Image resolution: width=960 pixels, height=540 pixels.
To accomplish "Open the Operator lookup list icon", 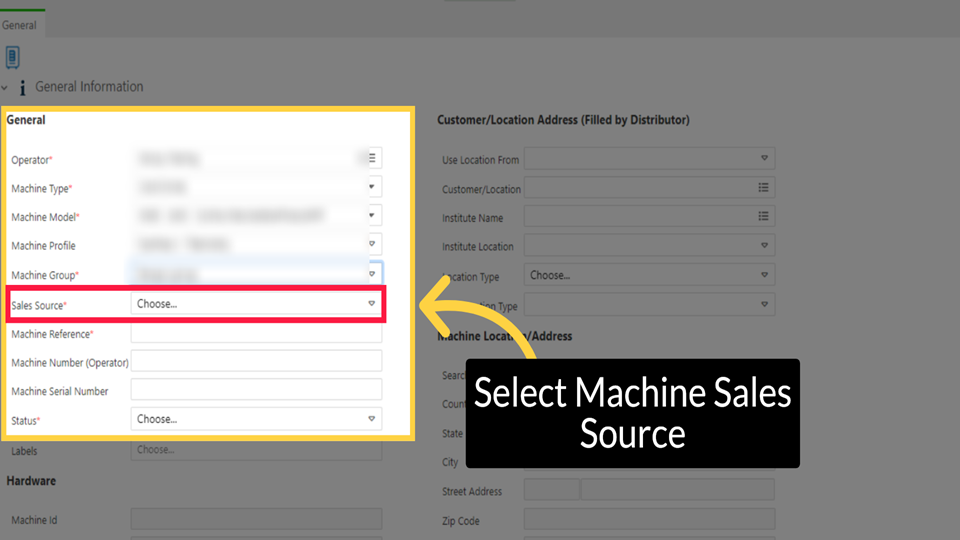I will (x=371, y=158).
